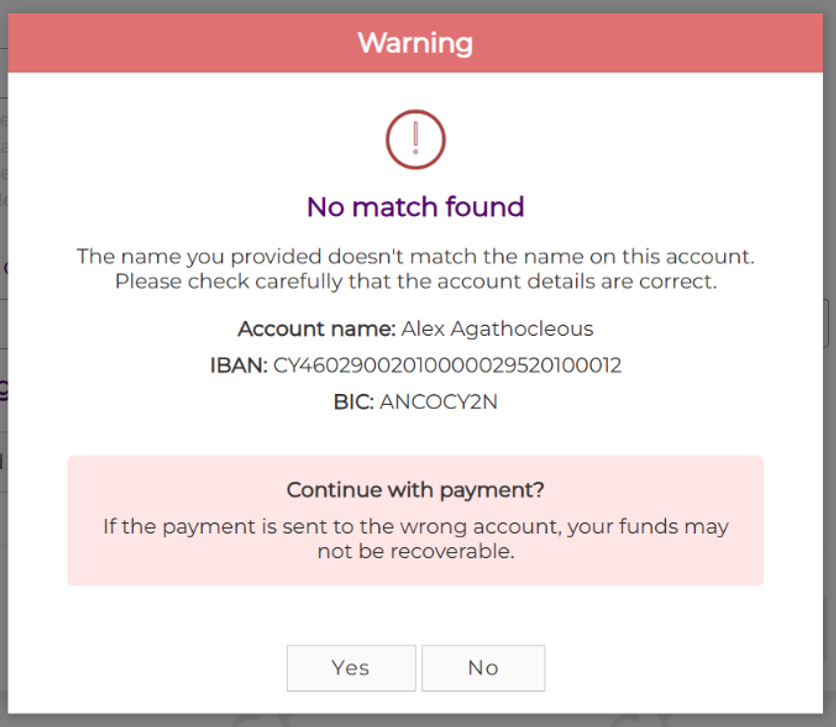This screenshot has height=727, width=836.
Task: Click the IBAN label
Action: pyautogui.click(x=238, y=366)
